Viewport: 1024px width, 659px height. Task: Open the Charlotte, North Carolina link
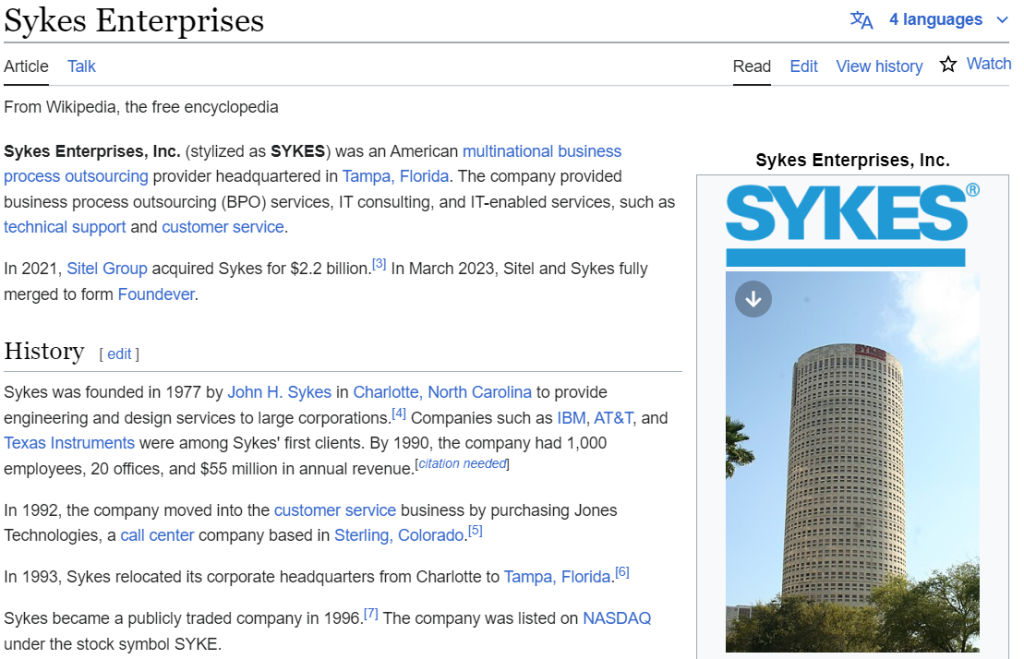pyautogui.click(x=442, y=393)
